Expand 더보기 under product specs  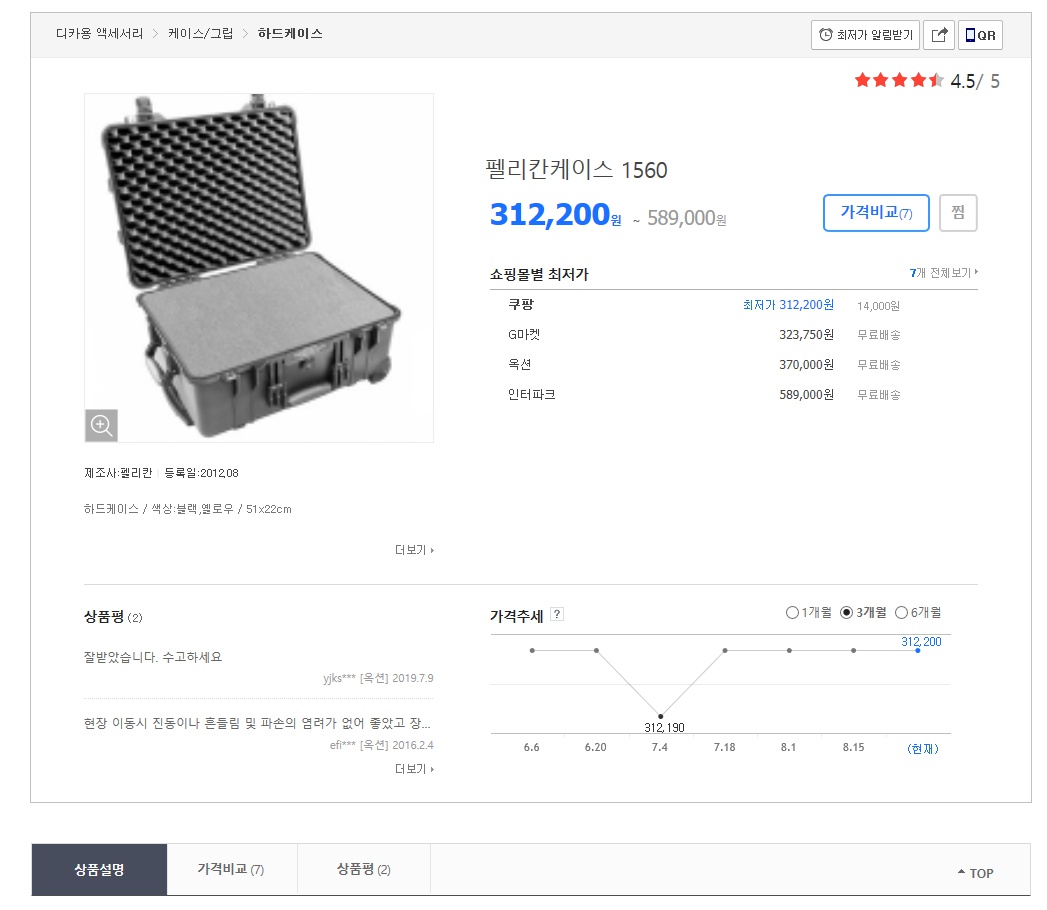click(x=414, y=550)
